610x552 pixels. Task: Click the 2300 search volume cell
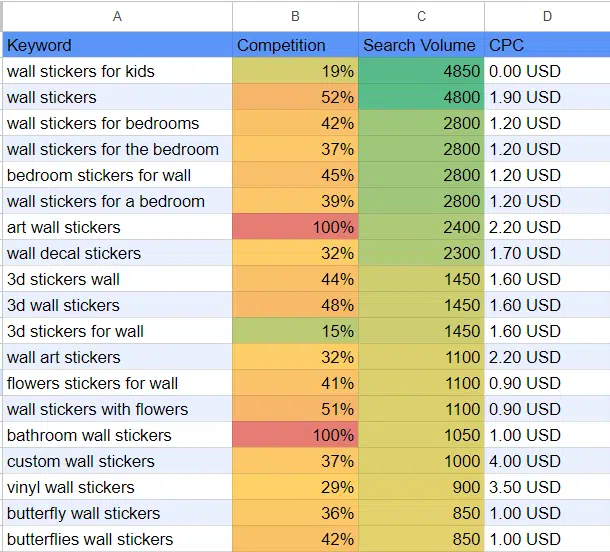(421, 253)
